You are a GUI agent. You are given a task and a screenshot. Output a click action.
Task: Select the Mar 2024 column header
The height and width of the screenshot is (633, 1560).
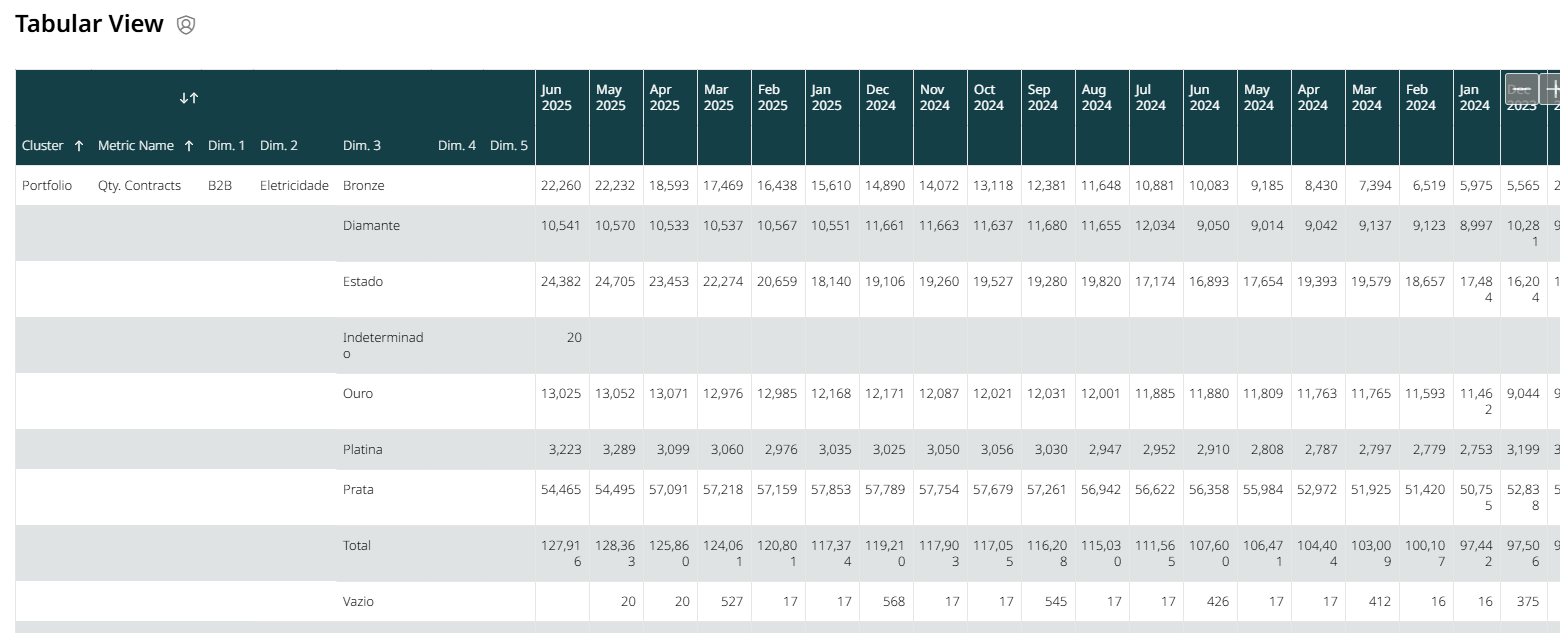coord(1366,98)
